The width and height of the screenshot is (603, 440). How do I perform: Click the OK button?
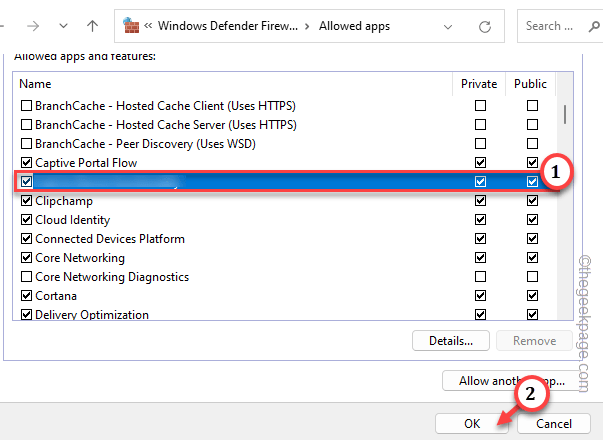[x=472, y=423]
